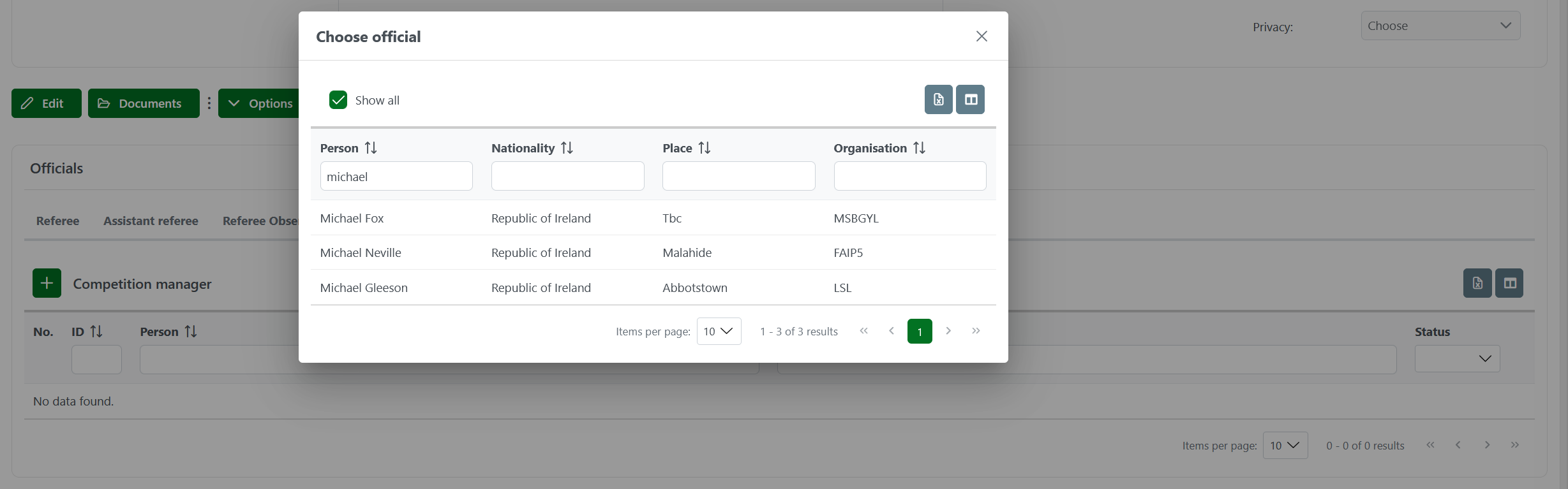Screen dimensions: 1568x489
Task: Click the Excel export icon in the dialog
Action: [938, 99]
